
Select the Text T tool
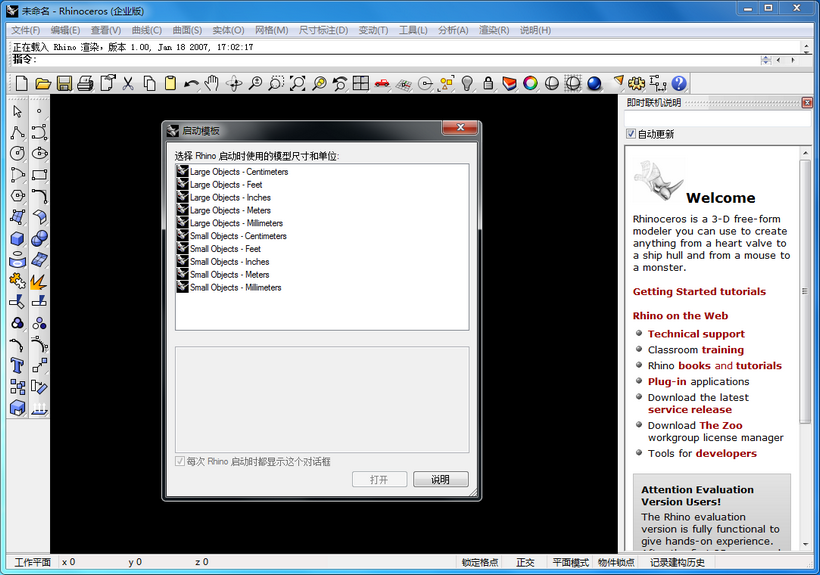click(17, 365)
